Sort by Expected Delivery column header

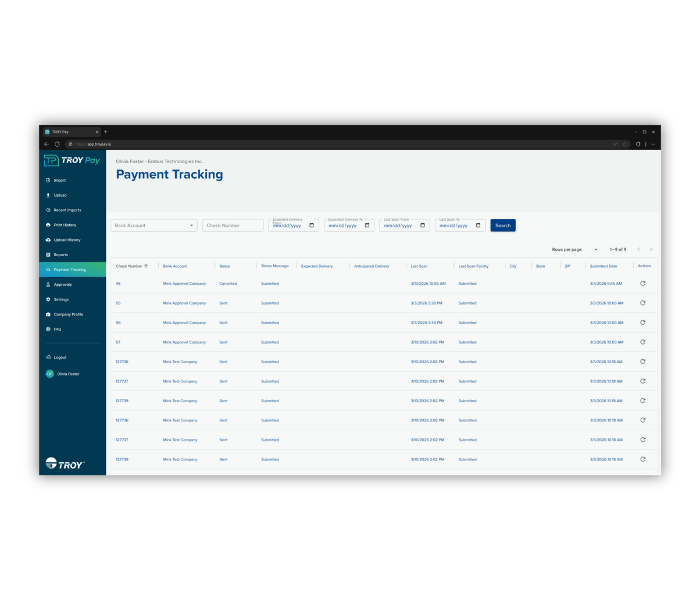click(x=317, y=266)
